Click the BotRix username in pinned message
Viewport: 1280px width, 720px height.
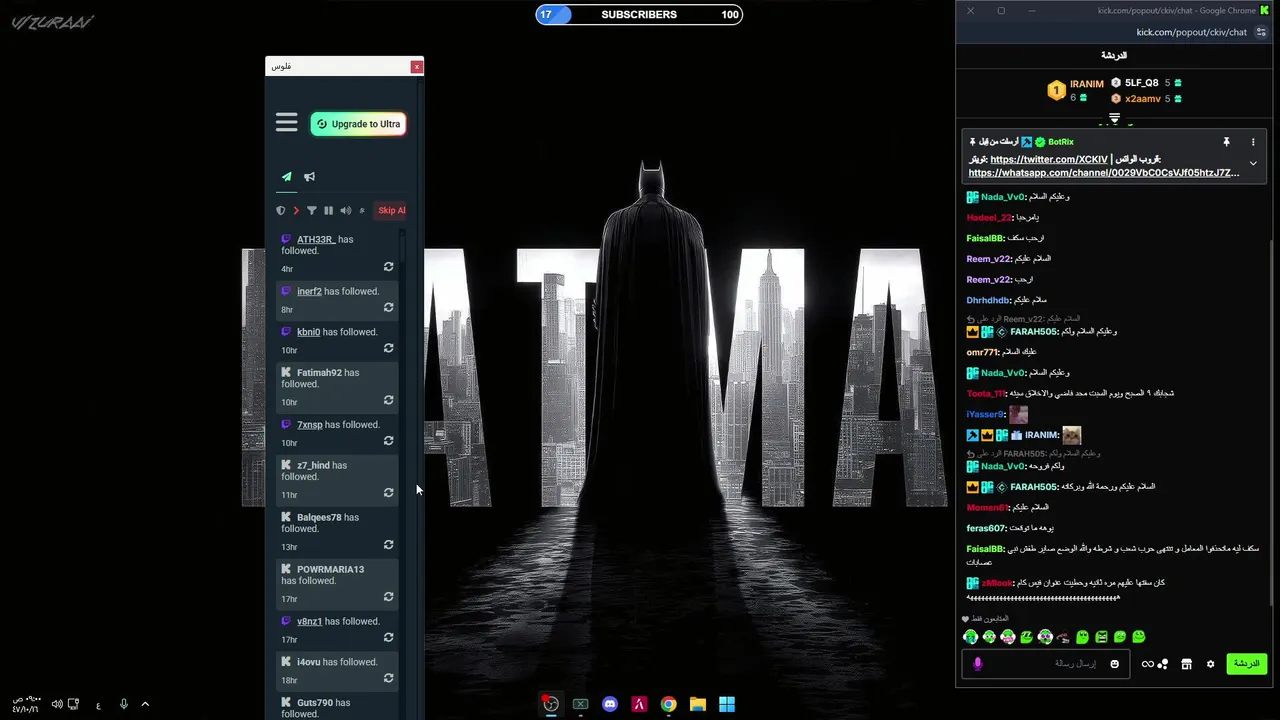[1061, 142]
